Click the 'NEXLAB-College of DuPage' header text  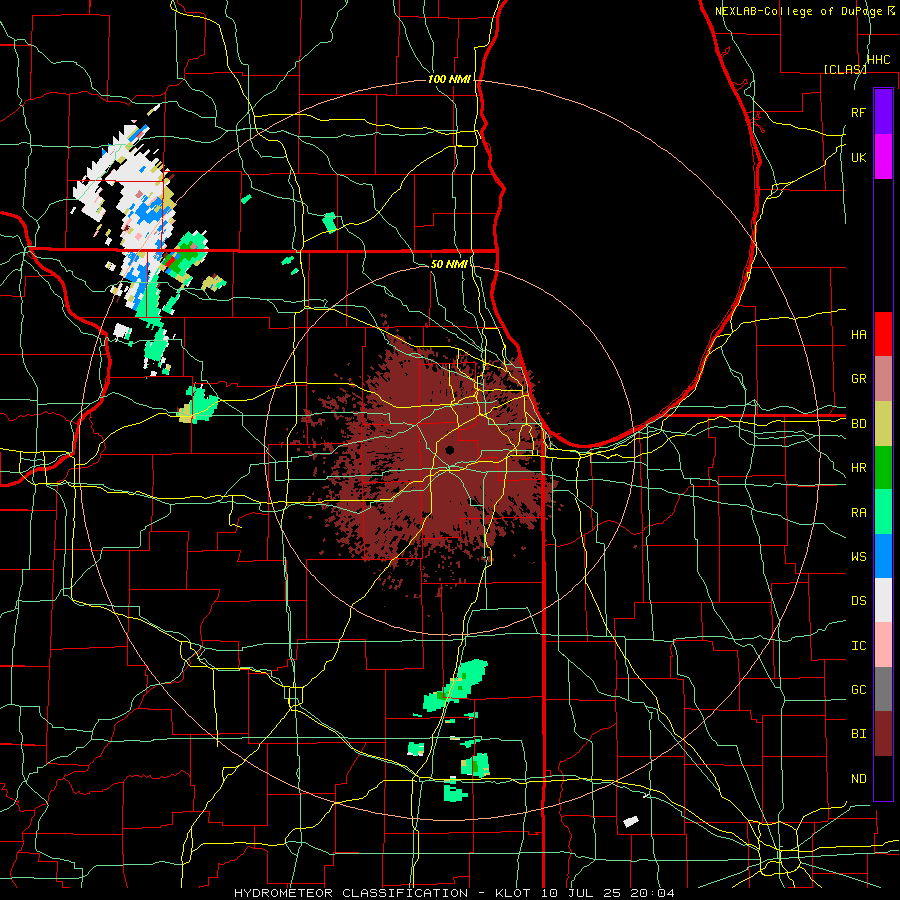pyautogui.click(x=800, y=11)
